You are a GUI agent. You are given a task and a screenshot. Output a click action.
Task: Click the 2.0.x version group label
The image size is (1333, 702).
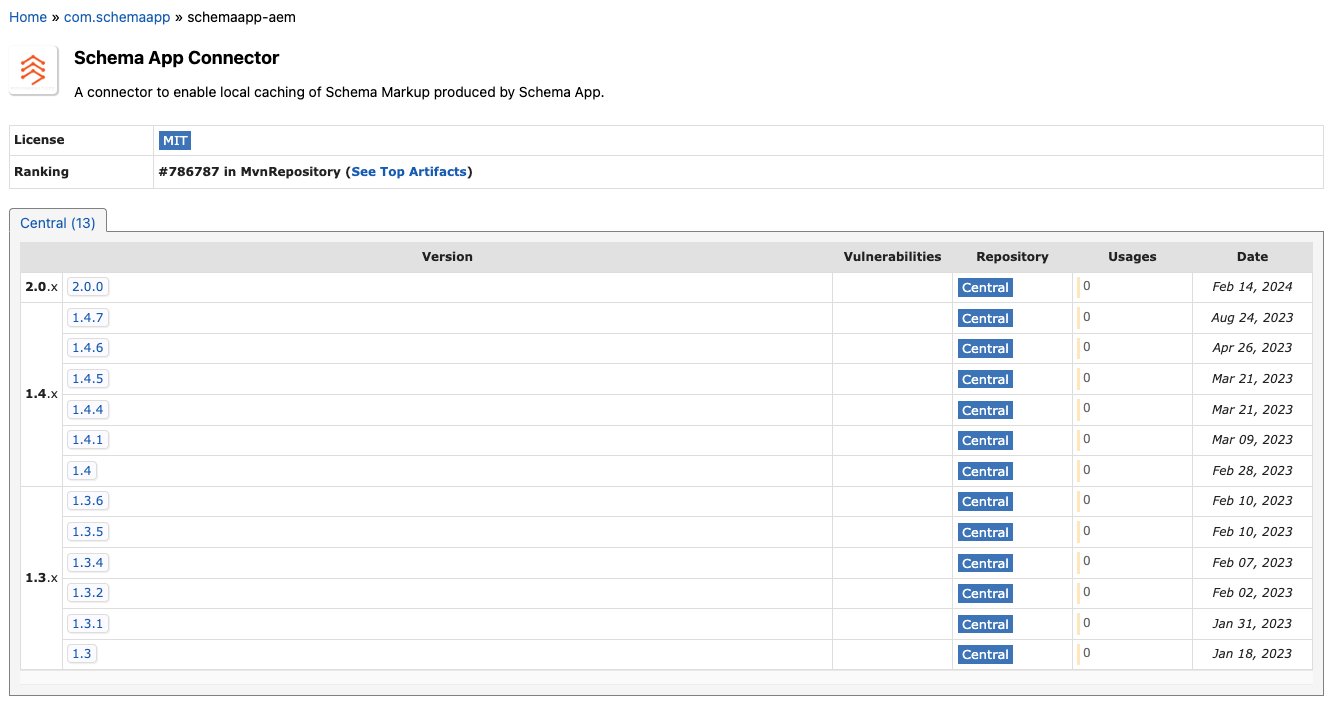point(41,287)
